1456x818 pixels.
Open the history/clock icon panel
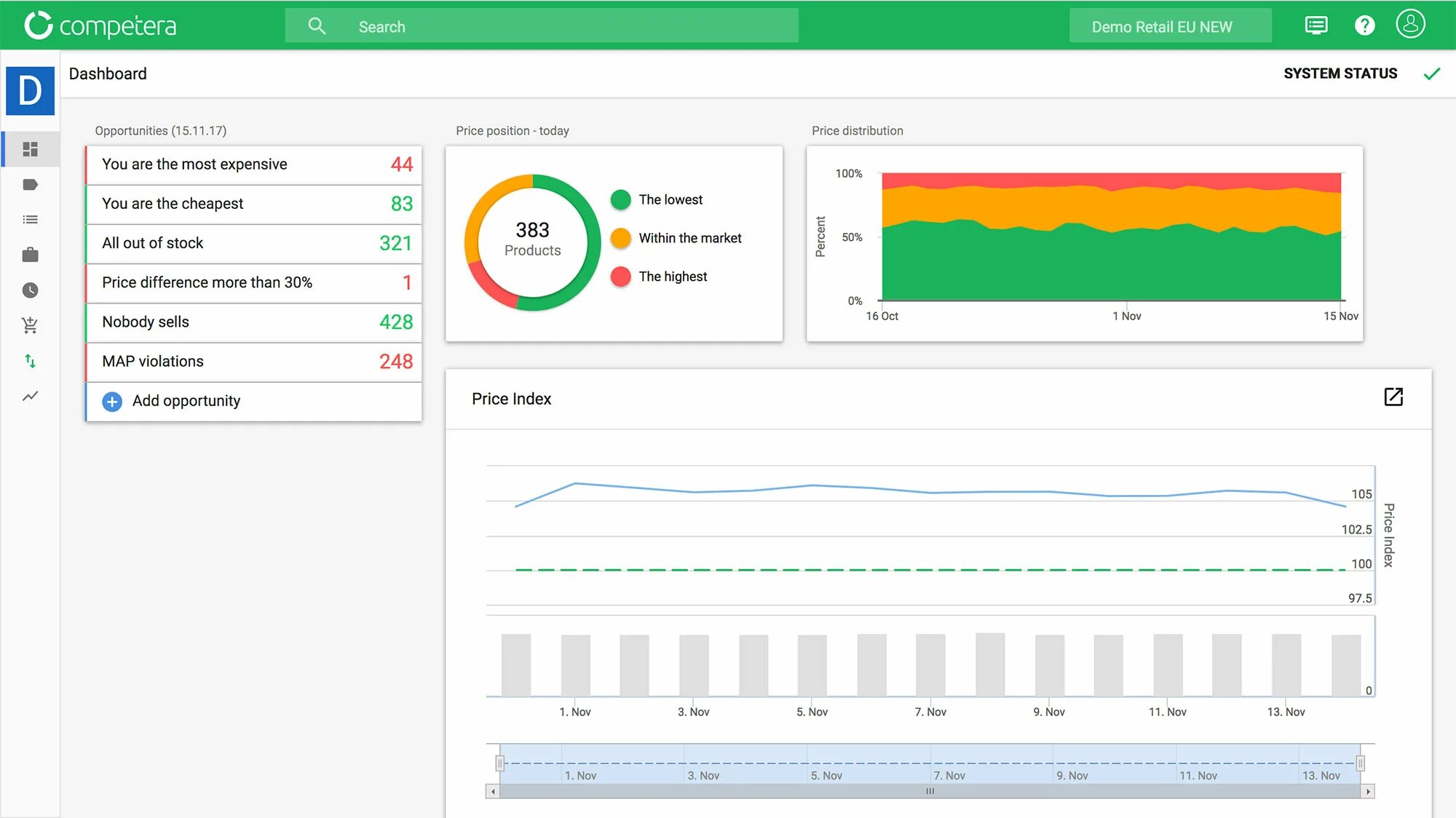(29, 290)
